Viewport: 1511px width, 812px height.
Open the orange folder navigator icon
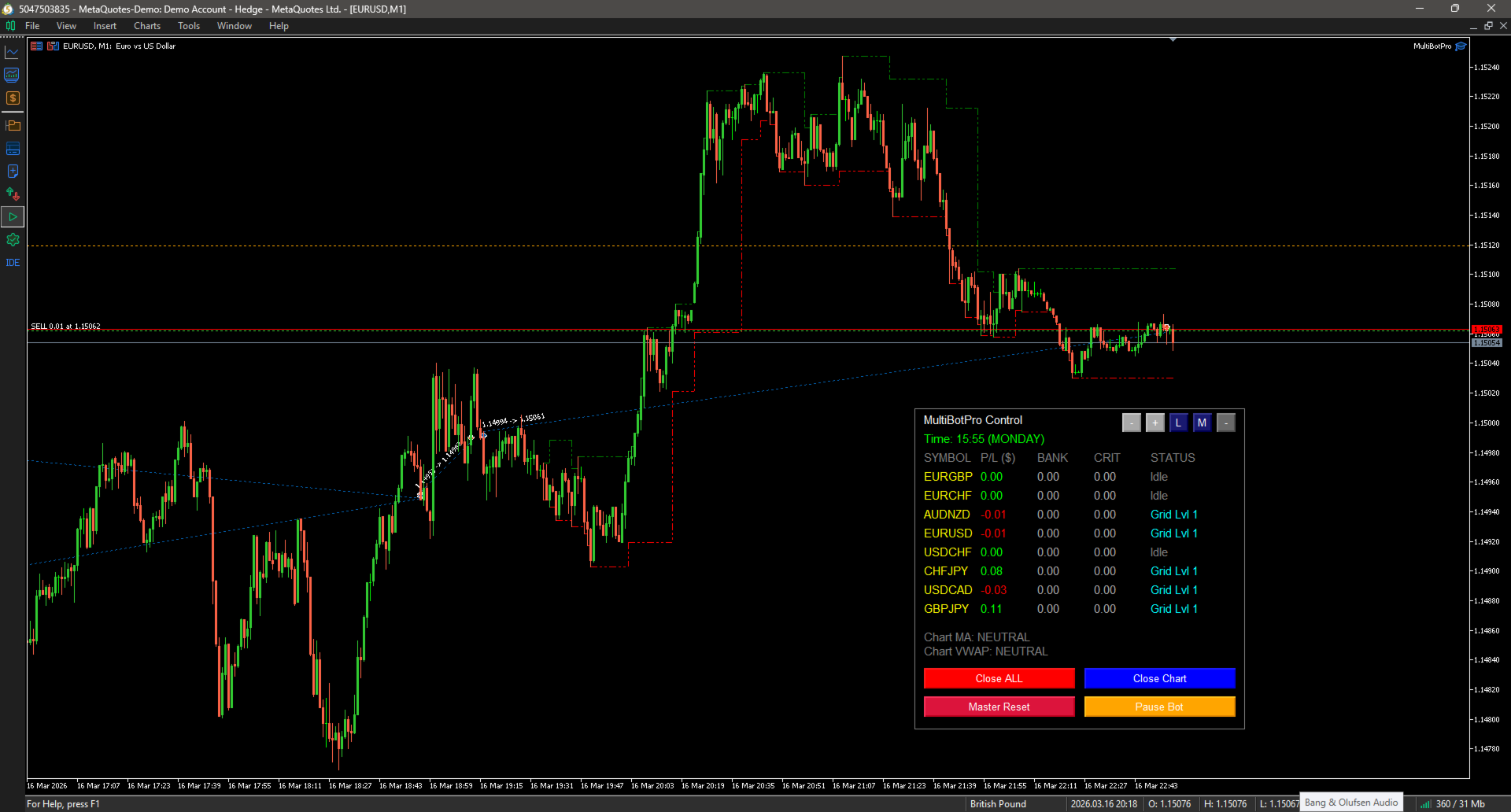pos(13,126)
